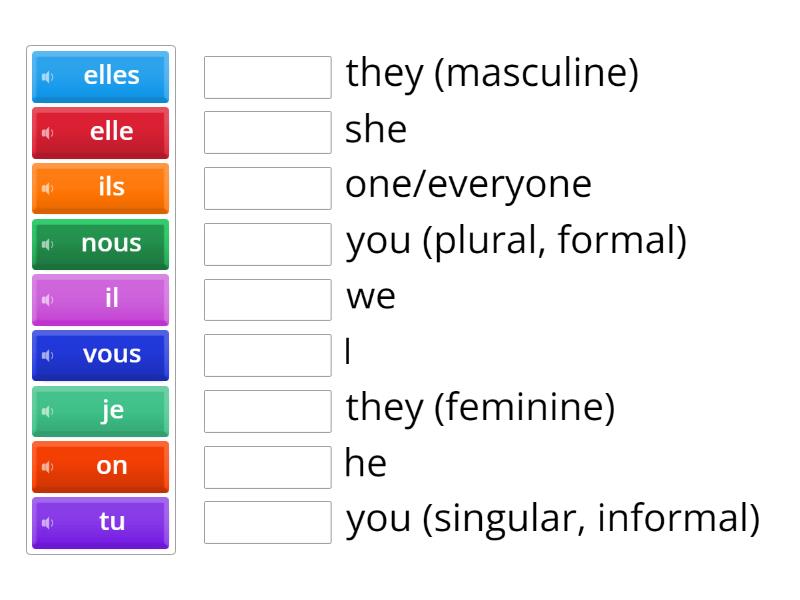Click the answer box beside 'one/everyone'

[x=267, y=186]
